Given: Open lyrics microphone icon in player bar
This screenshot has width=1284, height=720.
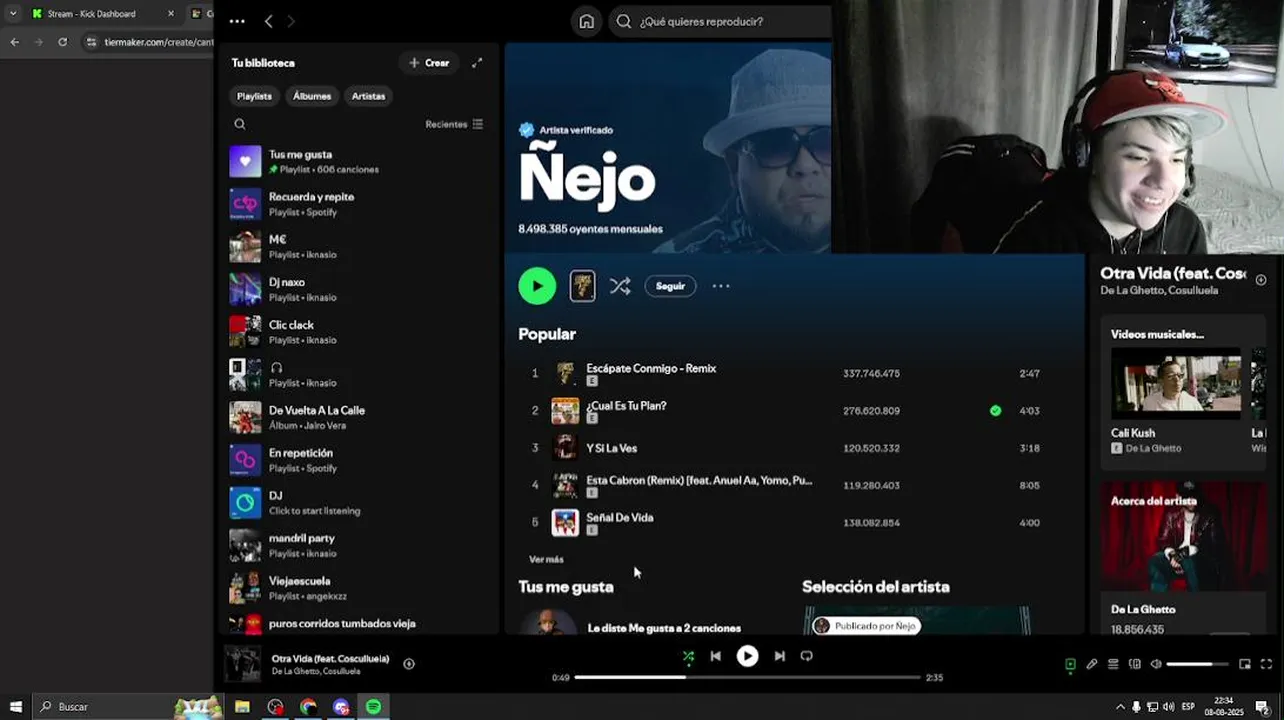Looking at the screenshot, I should coord(1092,664).
